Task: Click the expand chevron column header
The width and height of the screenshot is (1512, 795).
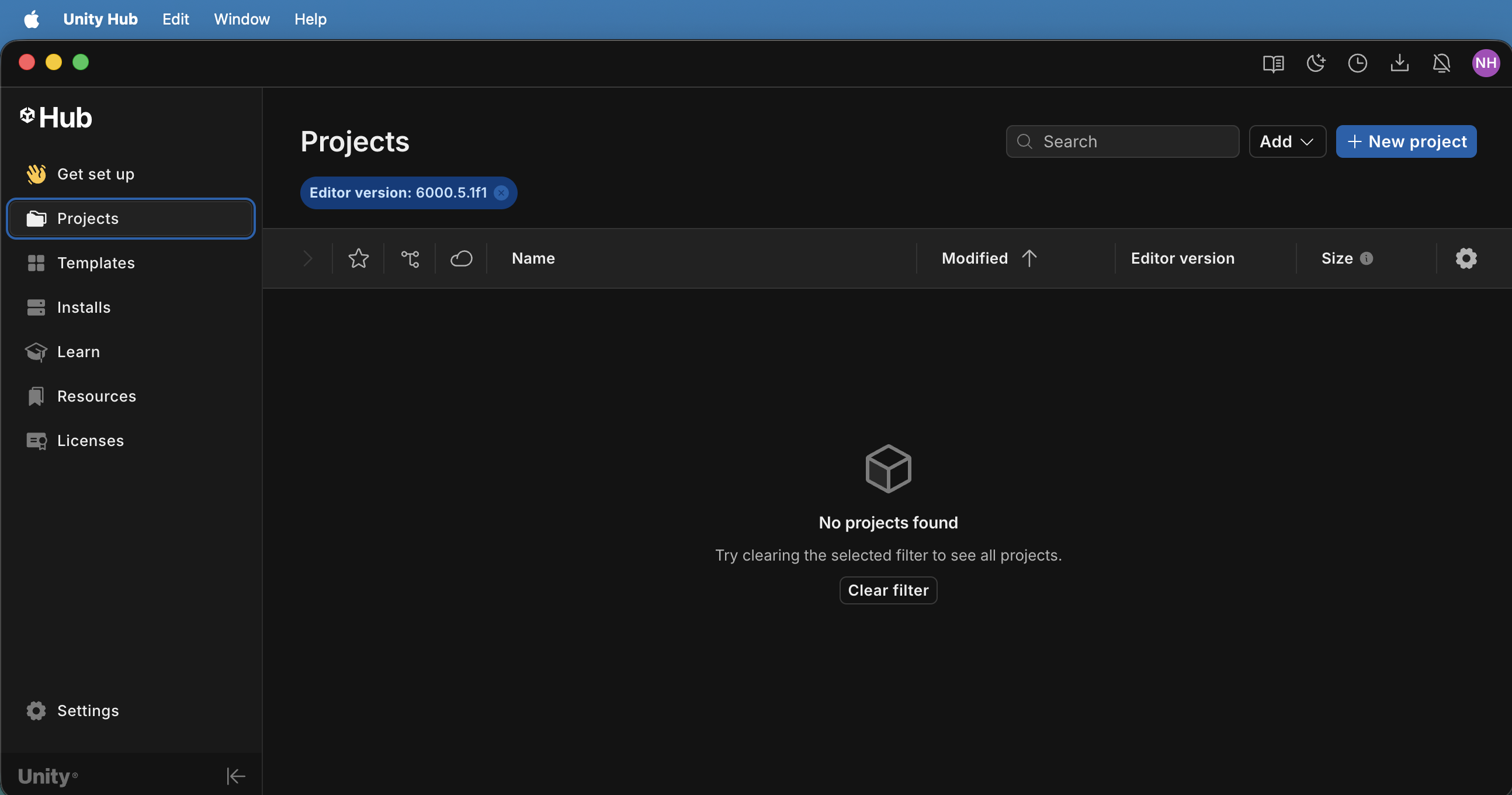Action: (307, 258)
